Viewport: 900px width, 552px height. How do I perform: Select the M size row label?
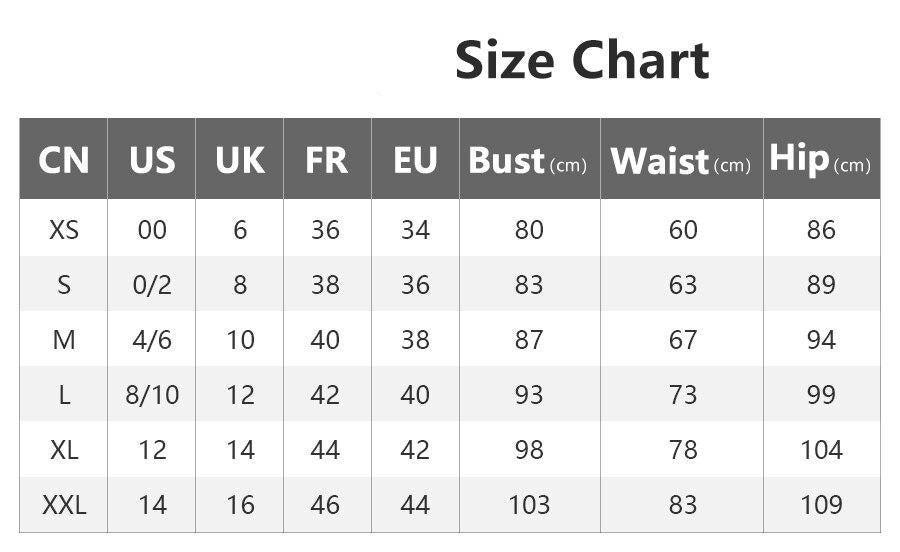pos(64,340)
